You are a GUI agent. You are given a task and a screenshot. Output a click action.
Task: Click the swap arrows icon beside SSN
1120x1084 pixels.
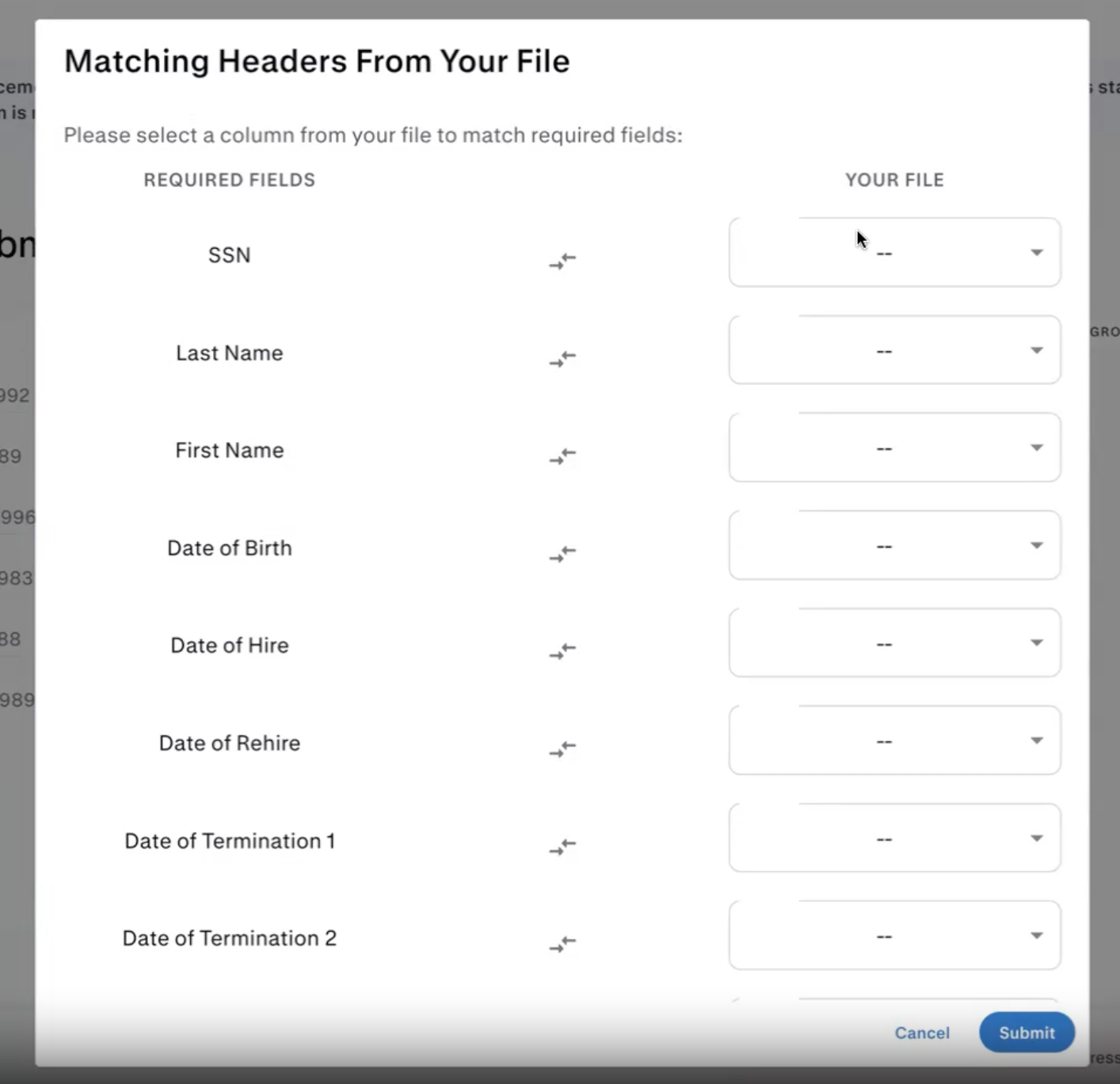point(562,260)
